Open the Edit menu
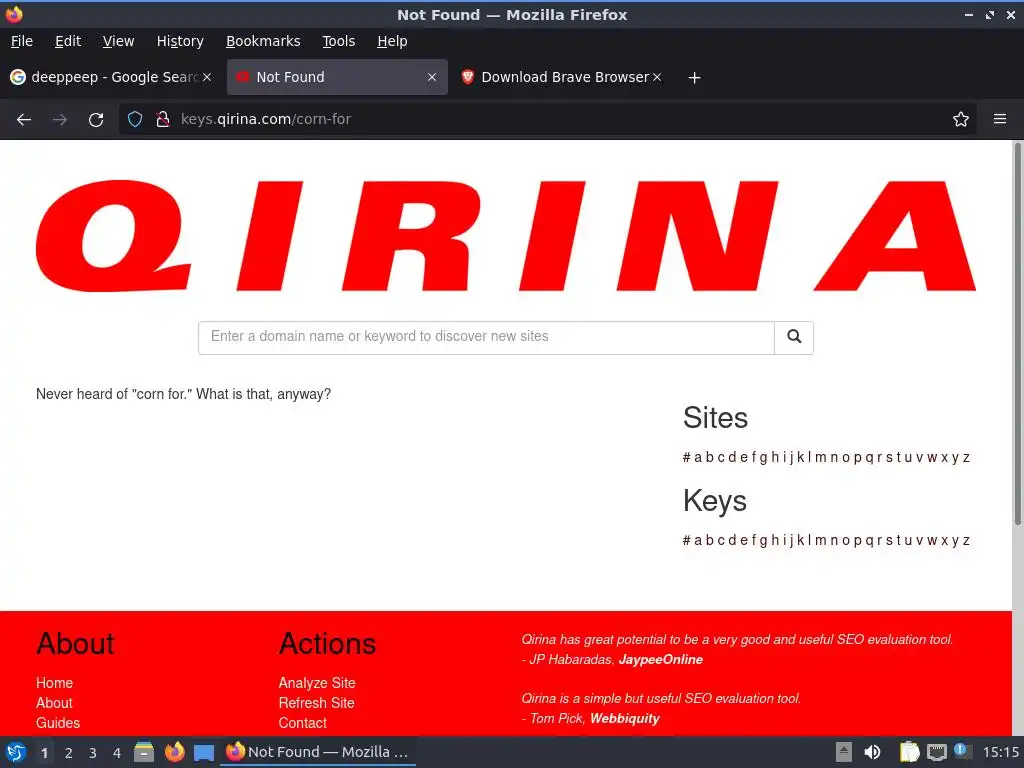This screenshot has height=768, width=1024. click(x=68, y=41)
